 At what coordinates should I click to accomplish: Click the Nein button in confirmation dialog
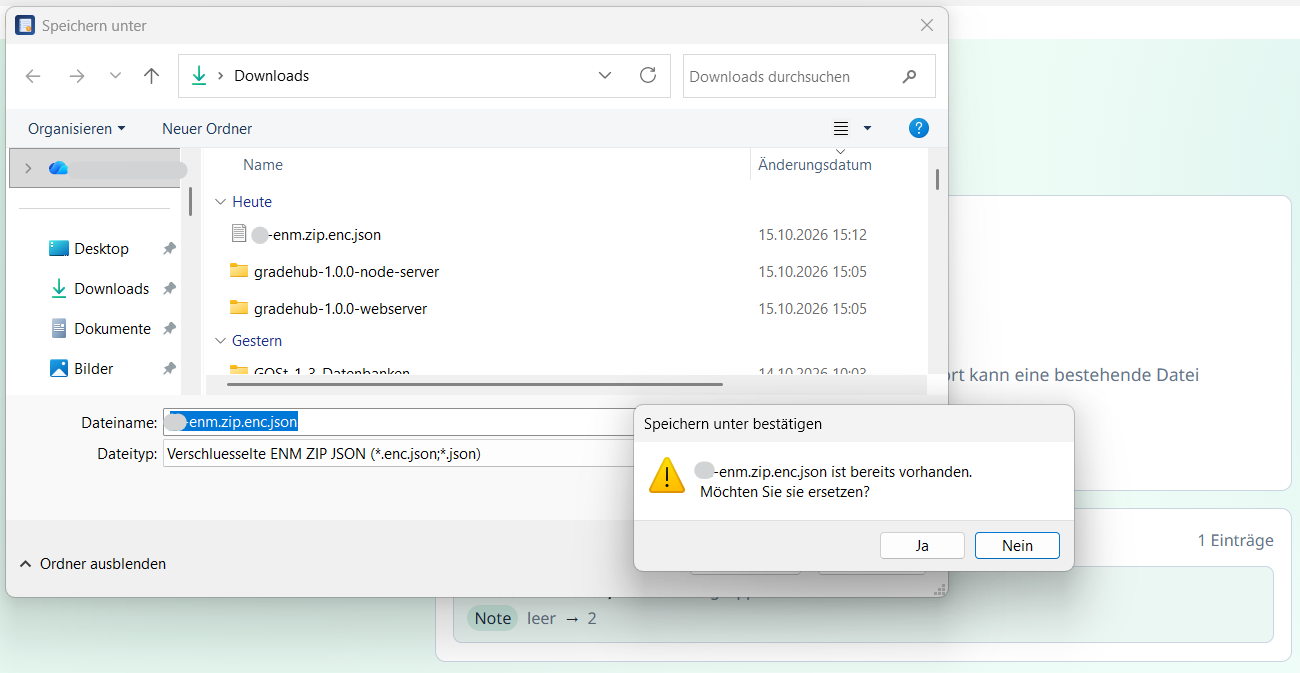click(x=1017, y=545)
